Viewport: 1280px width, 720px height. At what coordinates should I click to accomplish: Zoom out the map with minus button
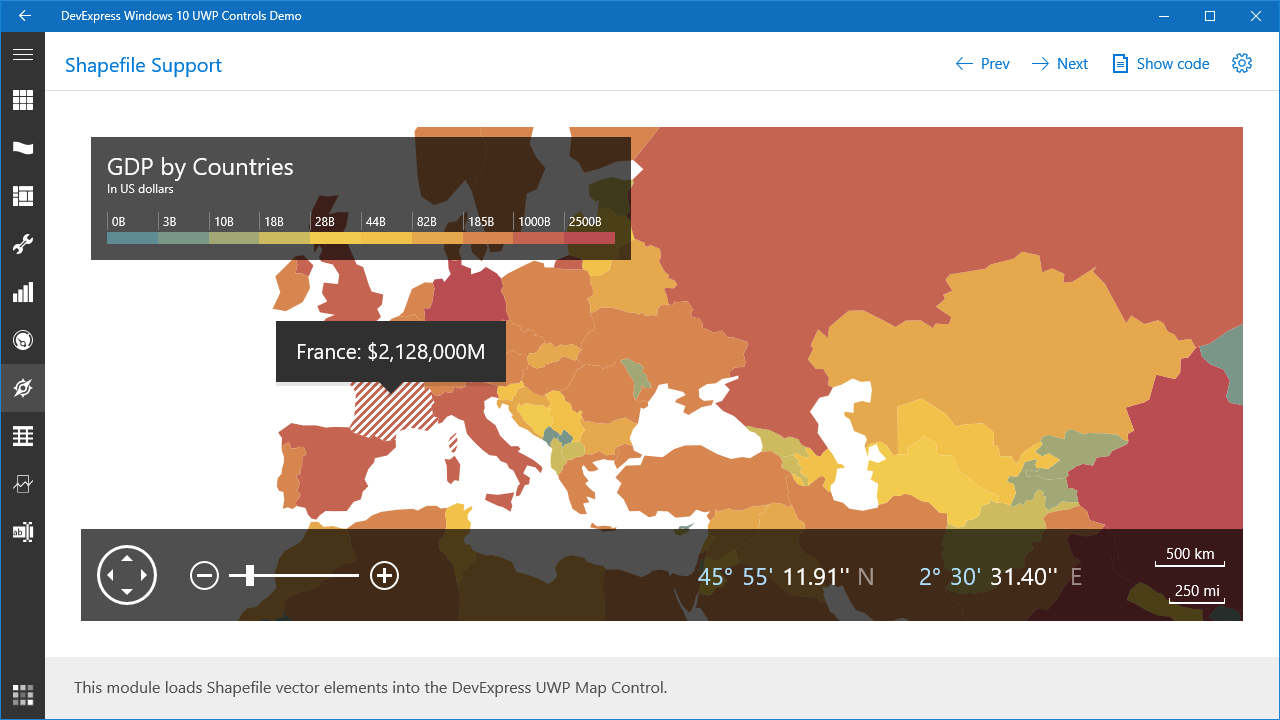[204, 575]
